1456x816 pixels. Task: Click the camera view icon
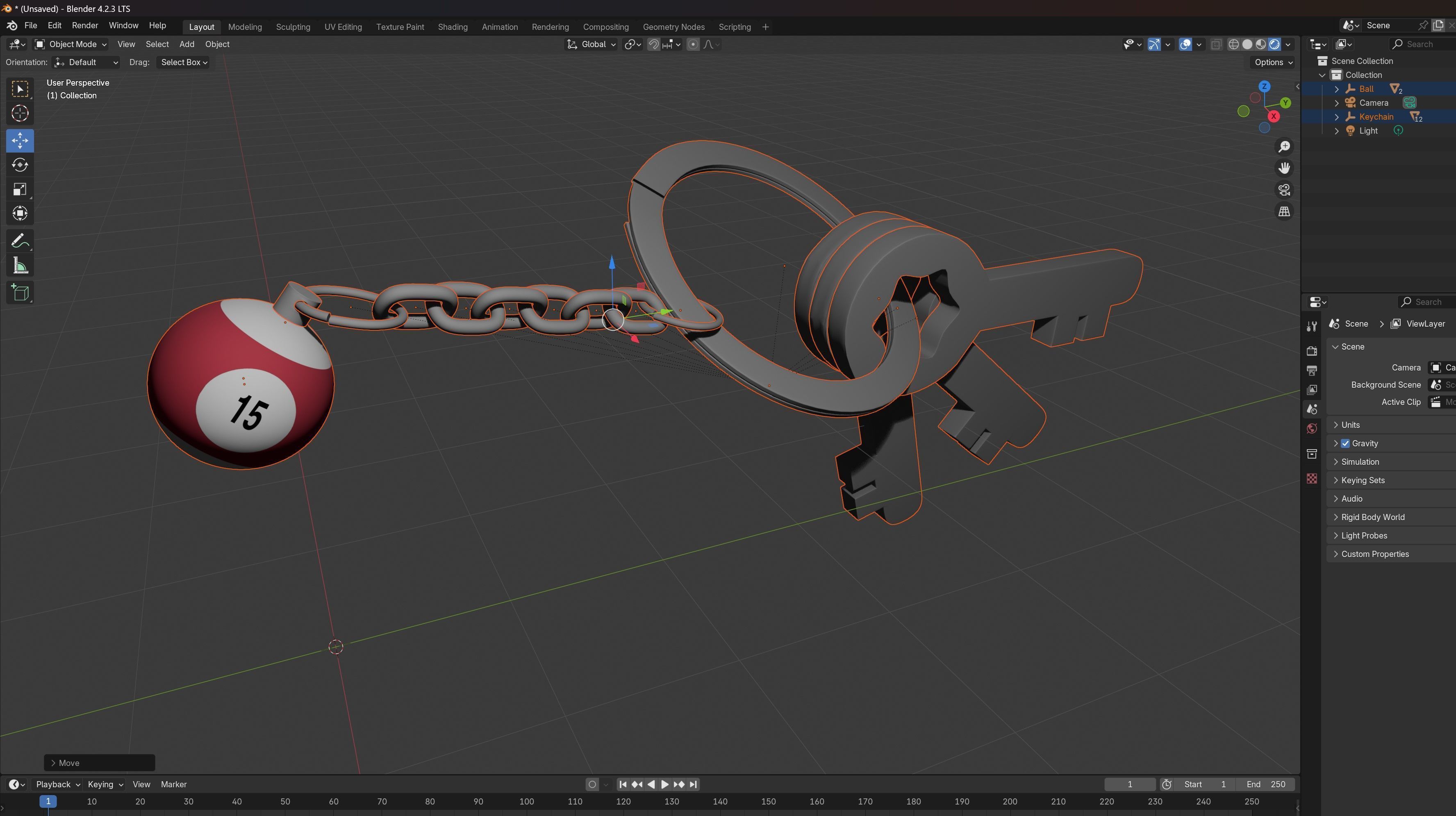coord(1284,190)
